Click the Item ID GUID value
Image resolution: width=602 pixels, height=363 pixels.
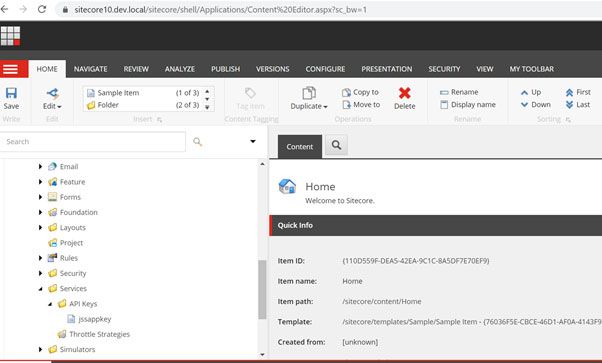416,261
